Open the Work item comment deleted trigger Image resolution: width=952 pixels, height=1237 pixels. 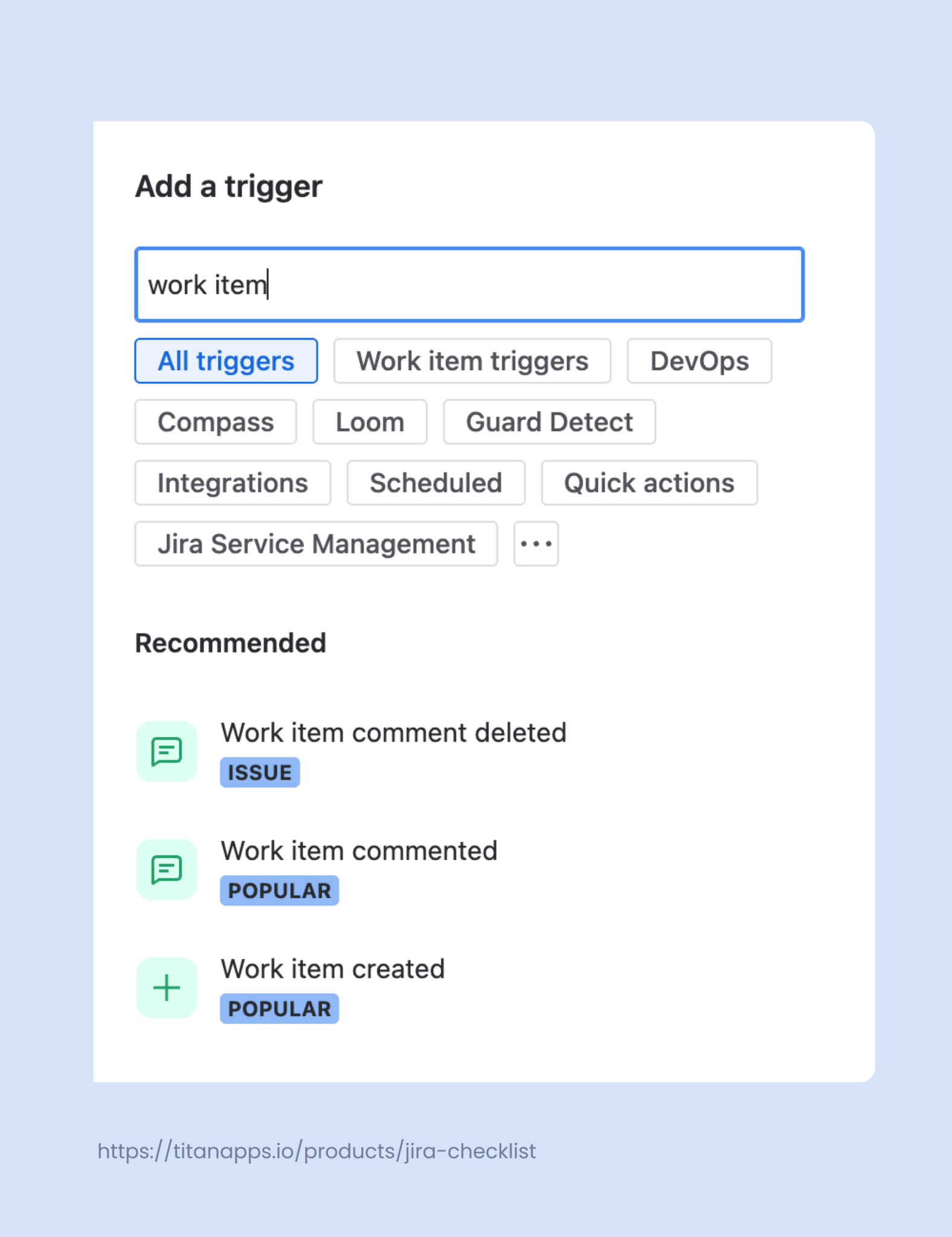coord(394,732)
